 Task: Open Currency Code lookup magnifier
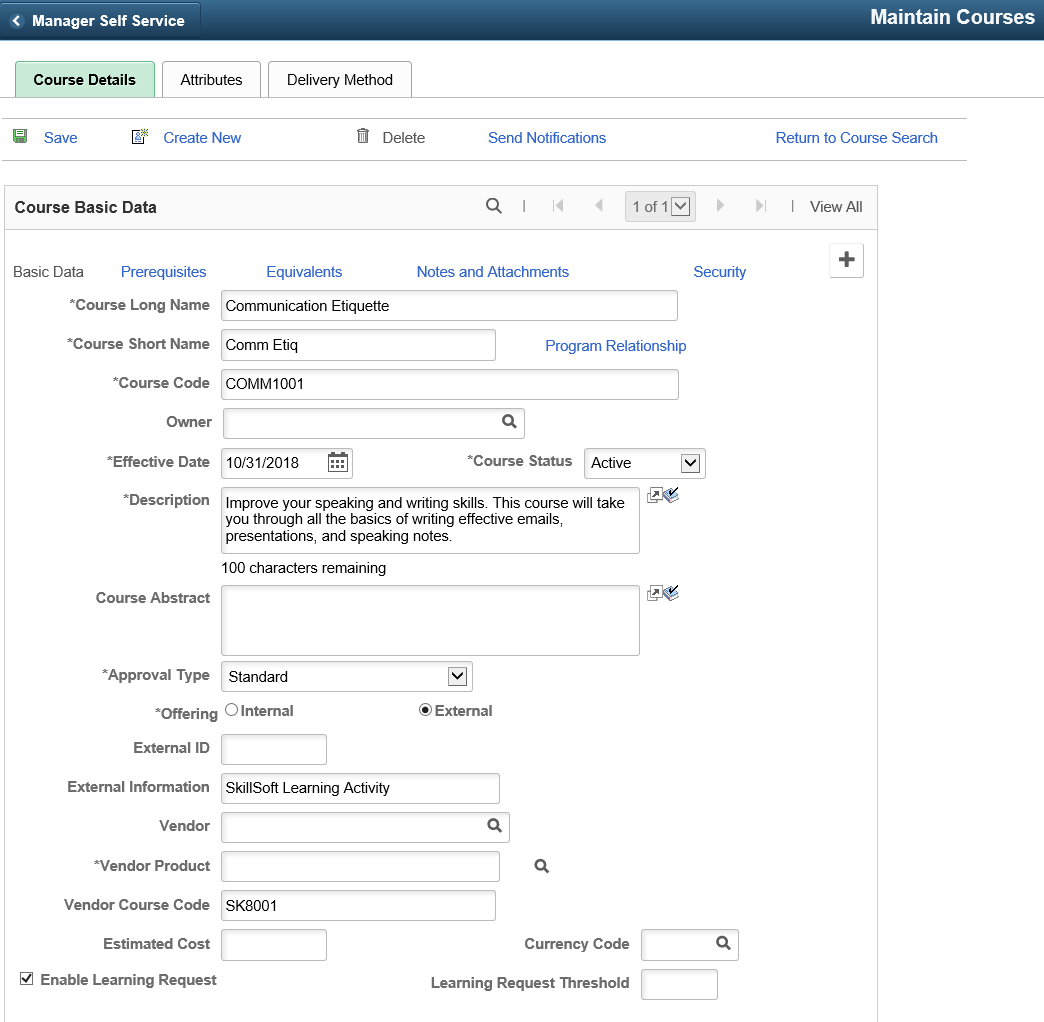tap(724, 943)
